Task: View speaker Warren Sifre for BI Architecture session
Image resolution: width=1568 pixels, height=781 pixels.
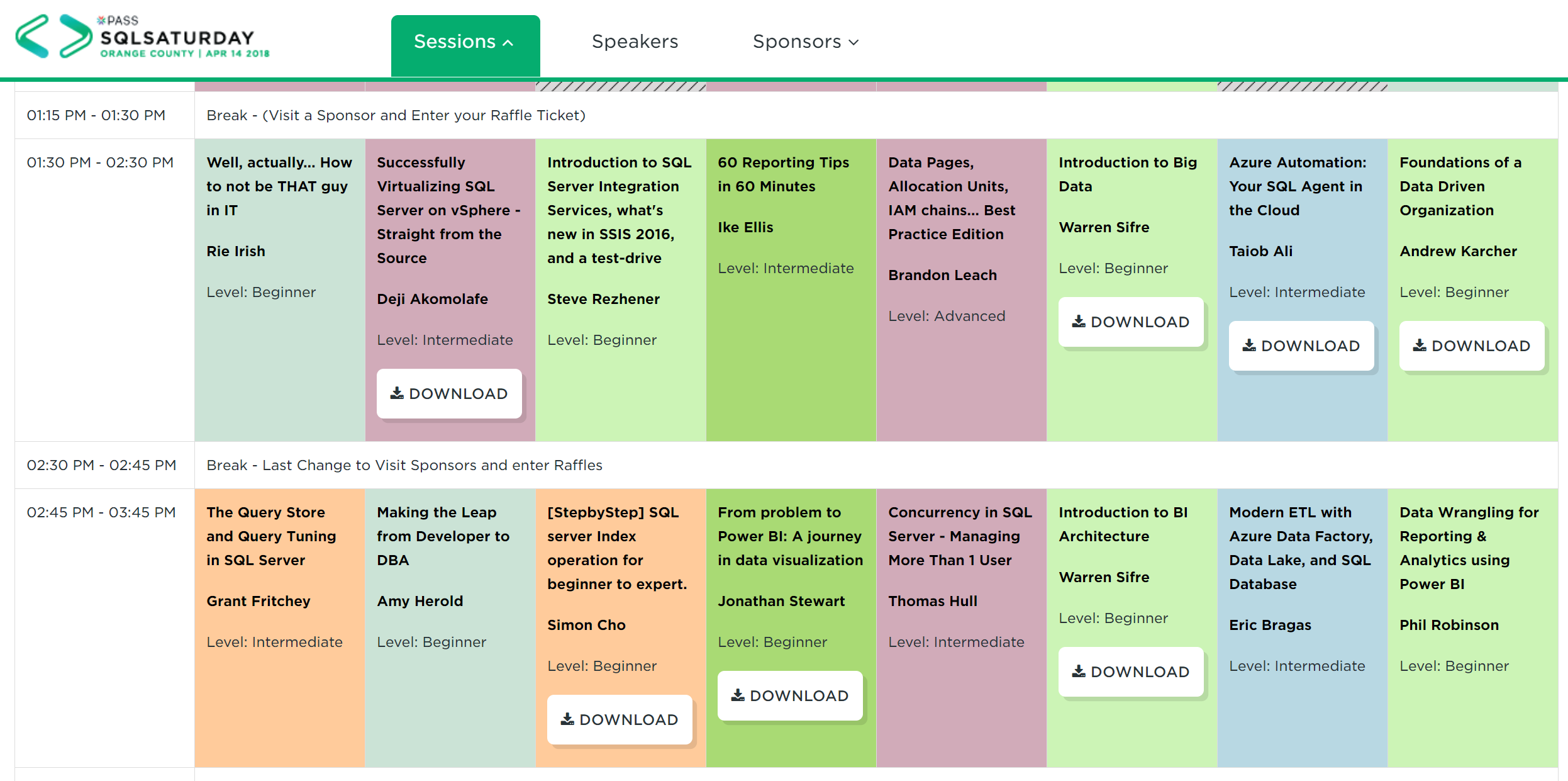Action: click(x=1104, y=577)
